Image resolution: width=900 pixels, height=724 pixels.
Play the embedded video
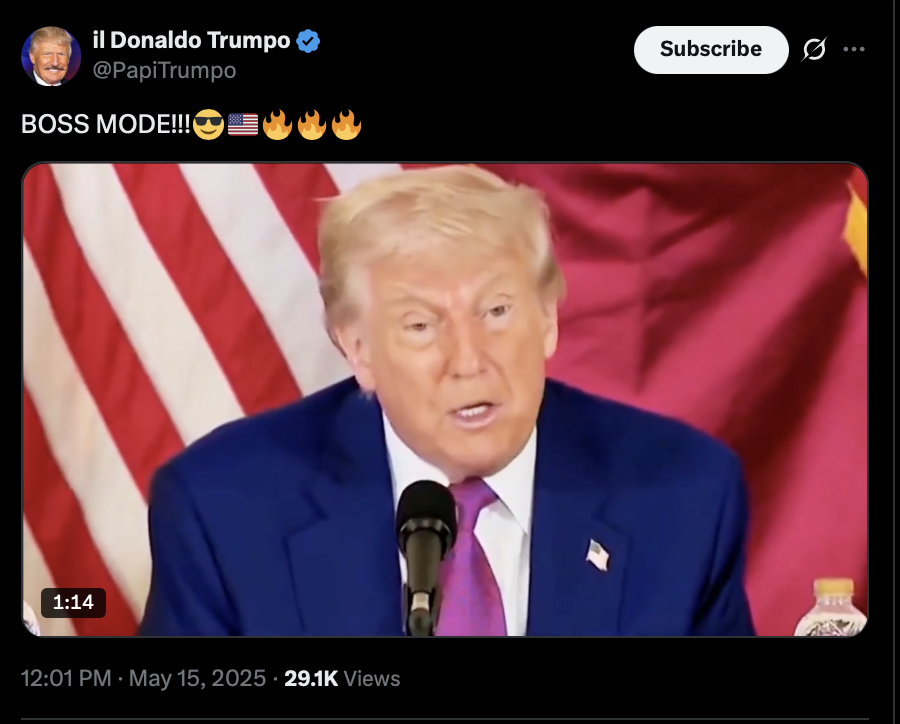click(445, 400)
